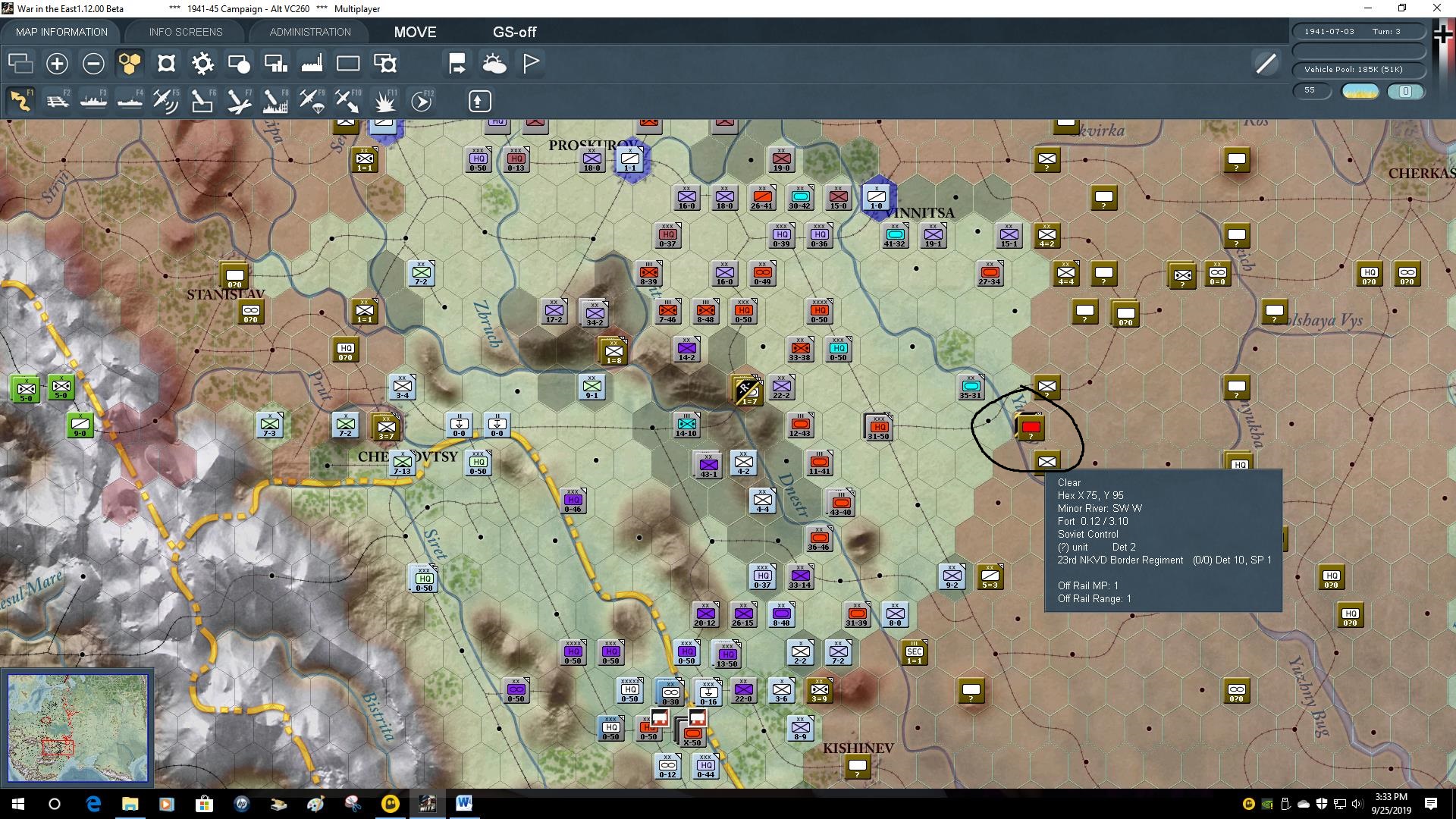Screen dimensions: 1456x819
Task: Select the cyan 35-31 unit counter
Action: click(x=971, y=388)
